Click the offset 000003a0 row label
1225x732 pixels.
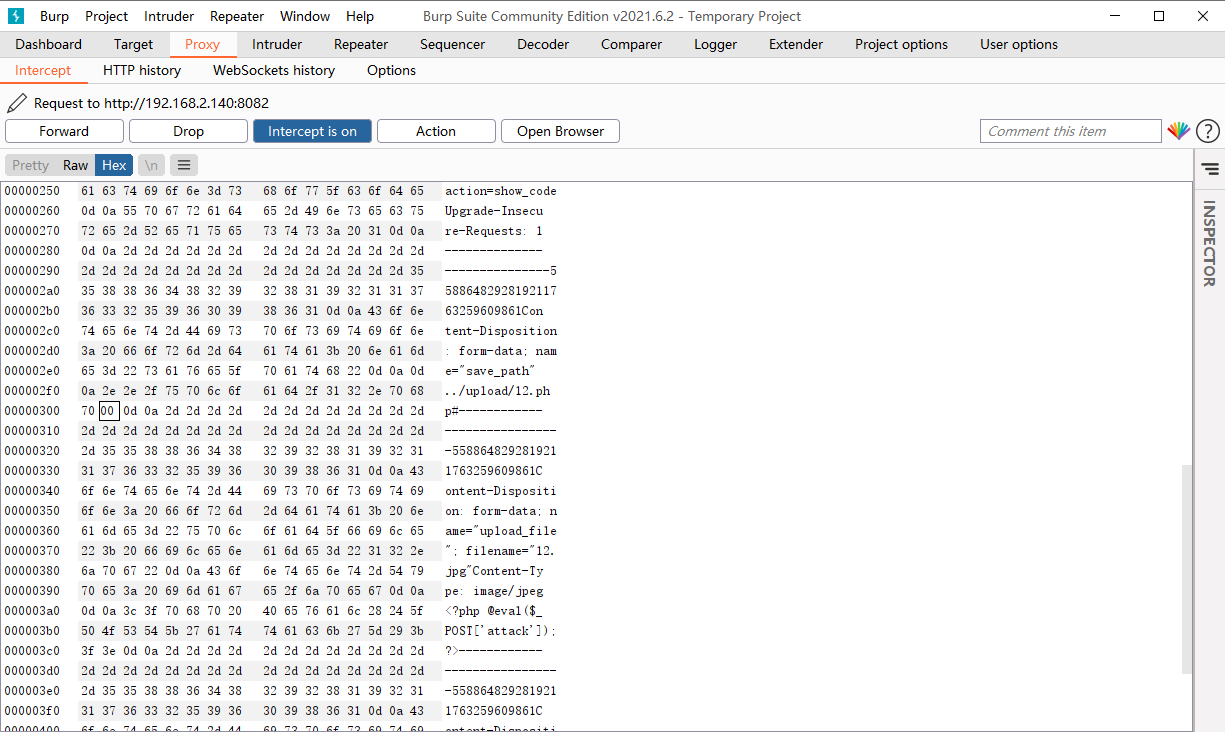point(32,610)
